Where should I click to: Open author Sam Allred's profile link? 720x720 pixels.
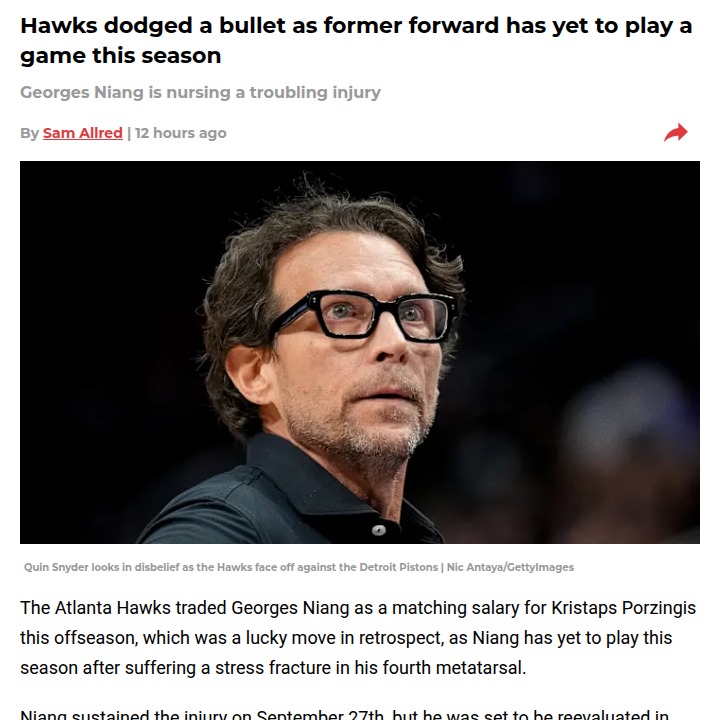point(83,133)
